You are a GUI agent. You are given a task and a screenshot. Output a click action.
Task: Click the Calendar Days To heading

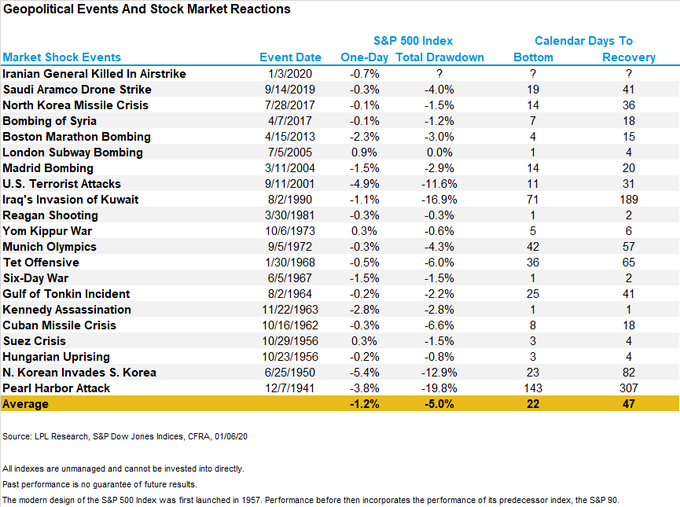583,41
